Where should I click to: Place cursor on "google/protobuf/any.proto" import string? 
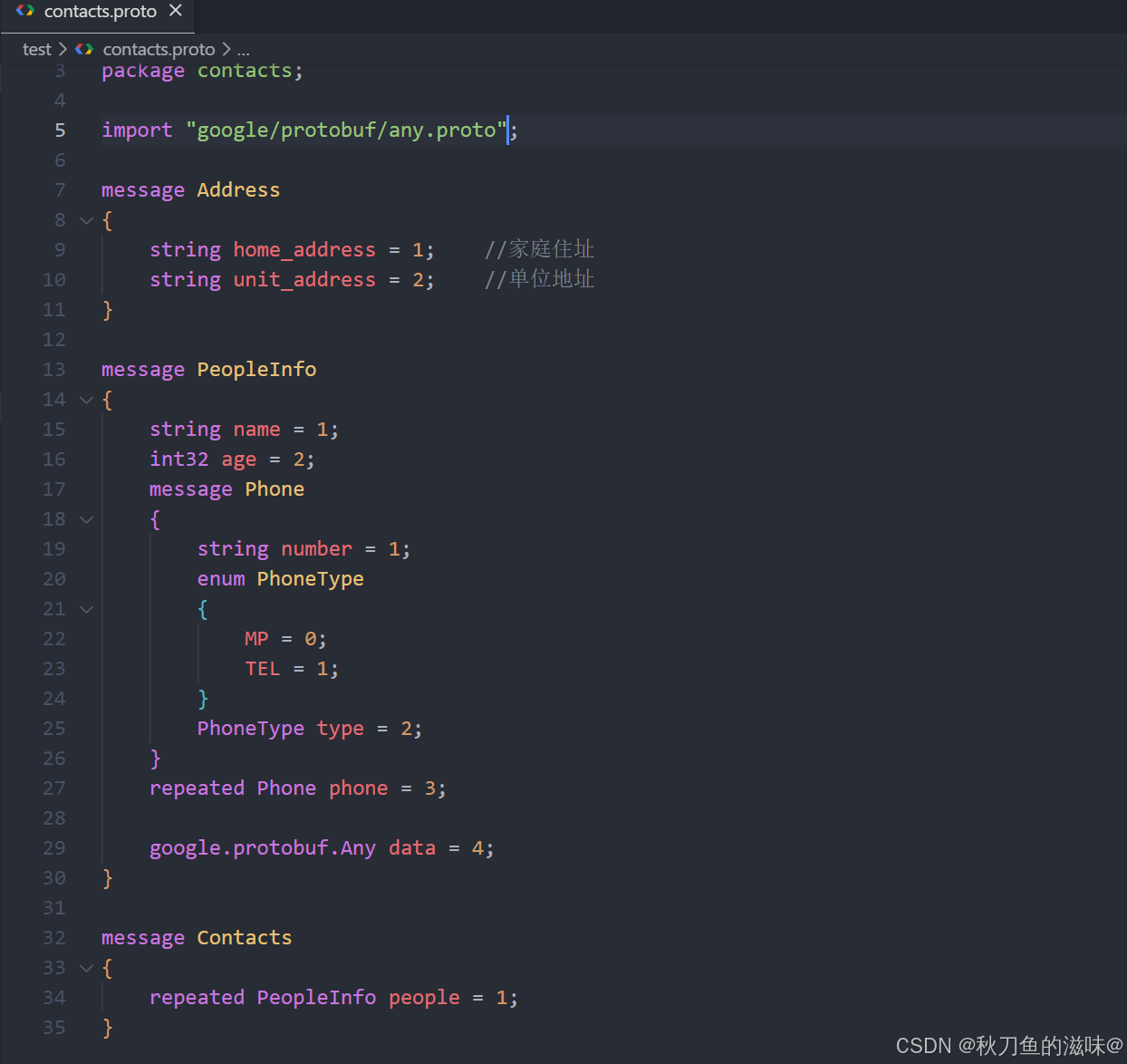(x=346, y=131)
